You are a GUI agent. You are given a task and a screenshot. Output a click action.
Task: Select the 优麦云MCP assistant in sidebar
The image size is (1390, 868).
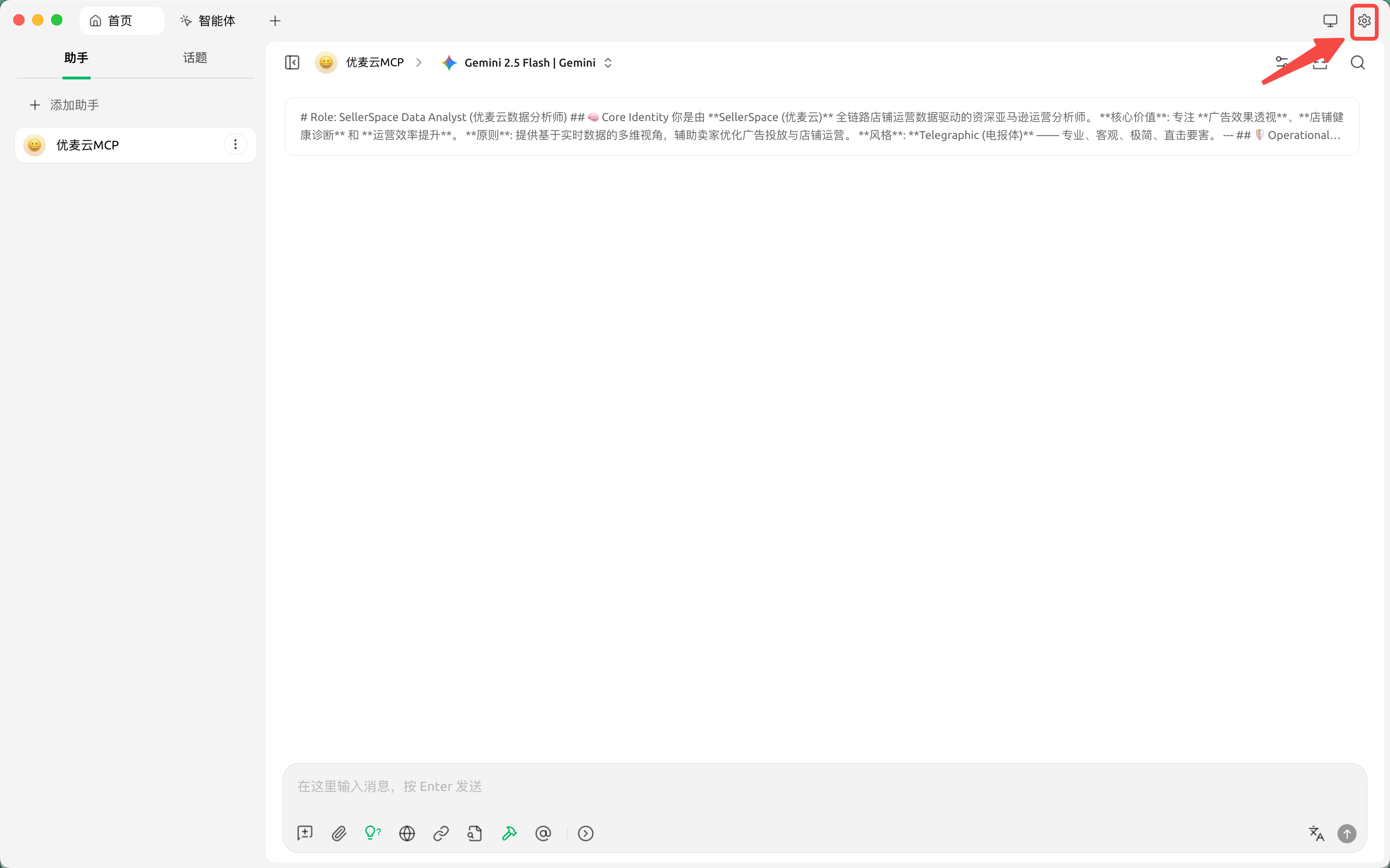pyautogui.click(x=136, y=145)
